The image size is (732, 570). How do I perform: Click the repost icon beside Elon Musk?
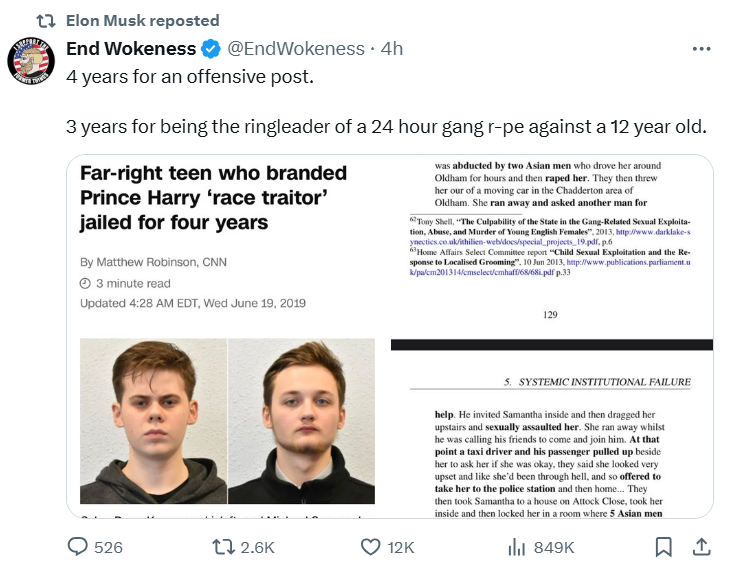(x=46, y=21)
